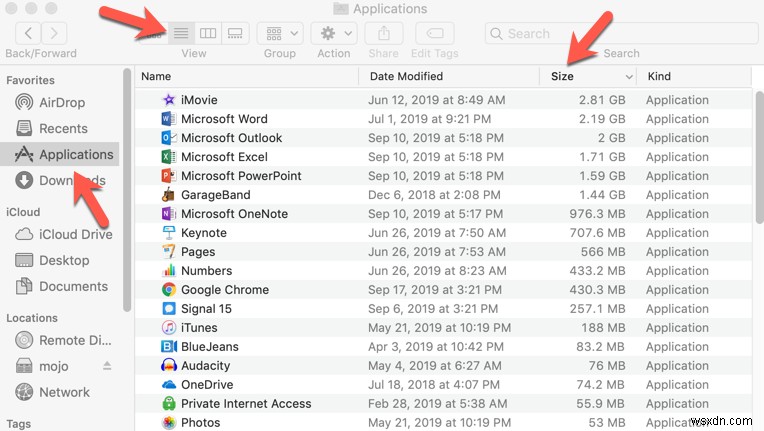Switch to list view
Screen dimensions: 764x431
click(x=181, y=33)
